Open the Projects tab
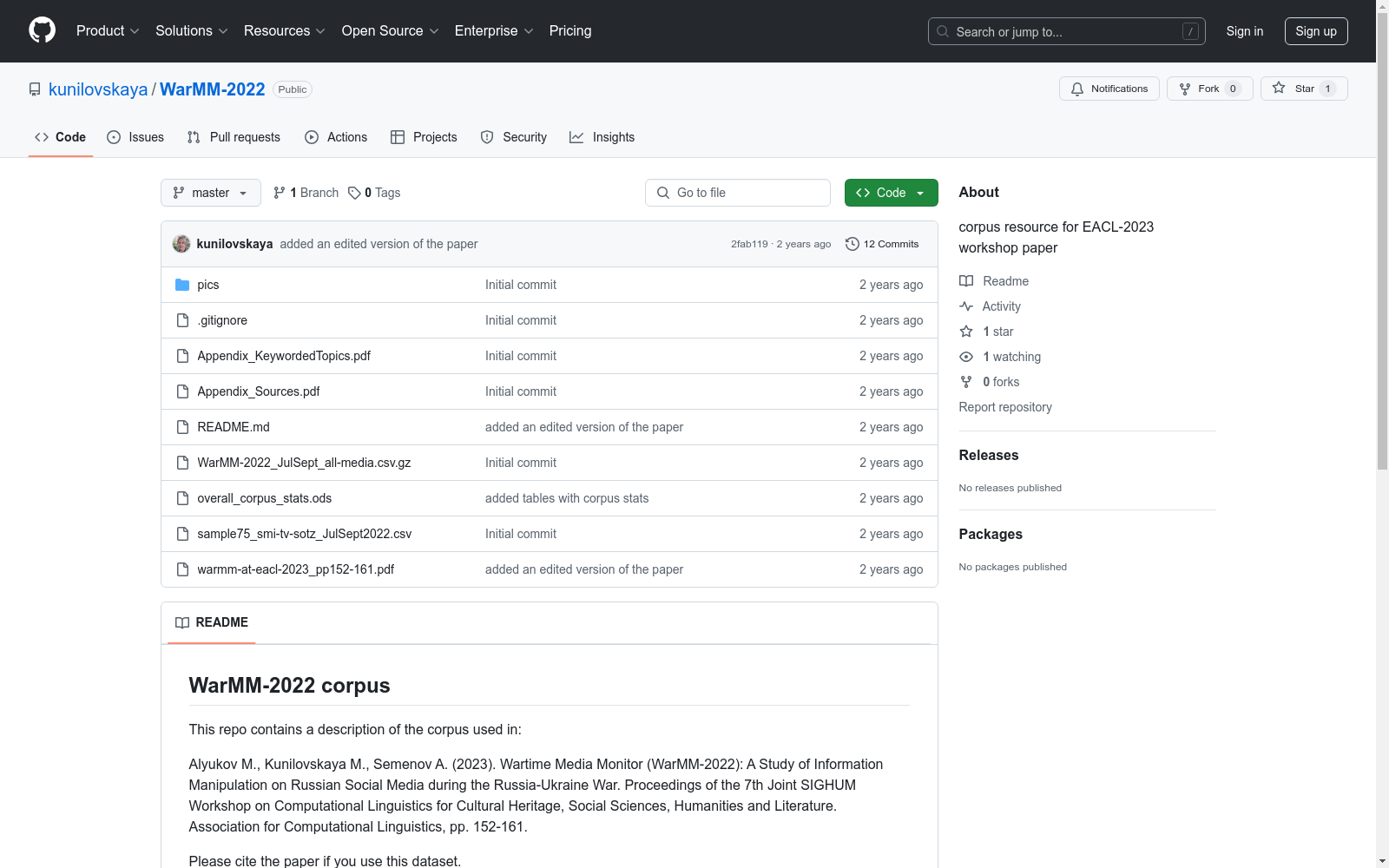 tap(424, 137)
